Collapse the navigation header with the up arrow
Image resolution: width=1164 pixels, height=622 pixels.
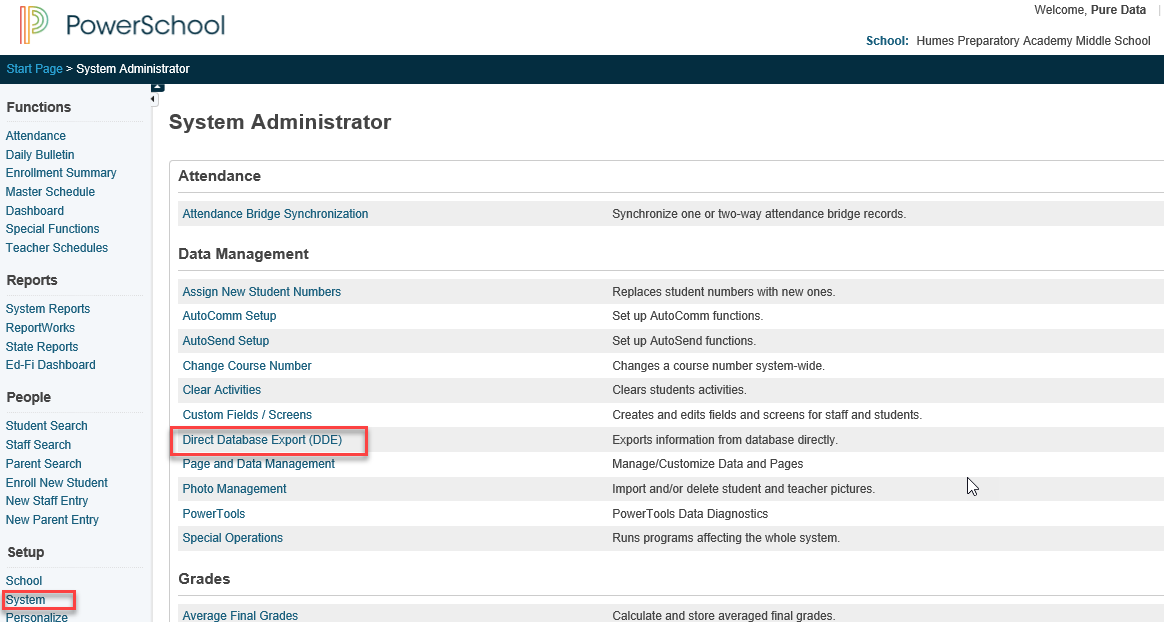tap(156, 86)
